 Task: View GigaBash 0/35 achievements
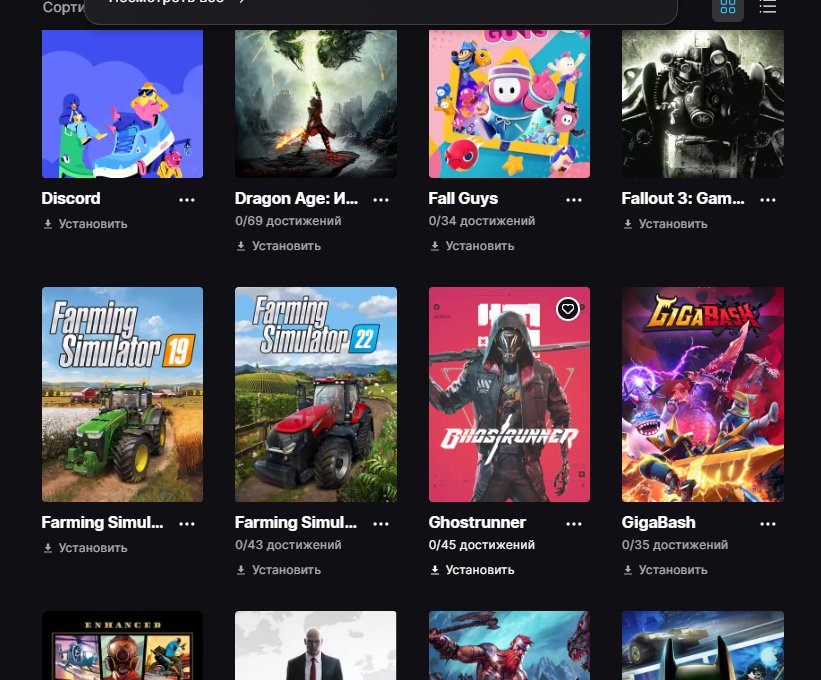coord(675,545)
